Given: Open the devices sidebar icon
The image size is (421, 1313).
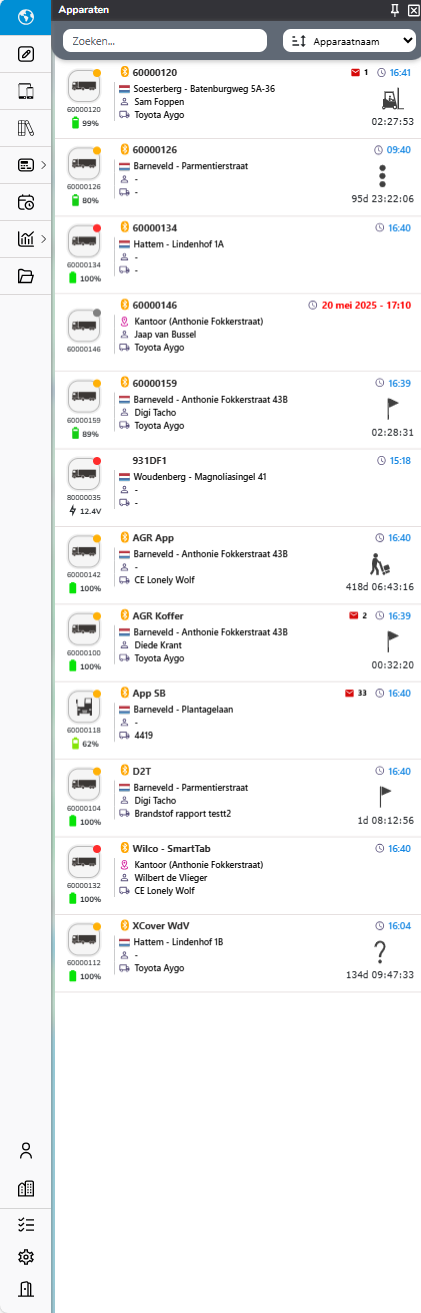Looking at the screenshot, I should coord(26,91).
